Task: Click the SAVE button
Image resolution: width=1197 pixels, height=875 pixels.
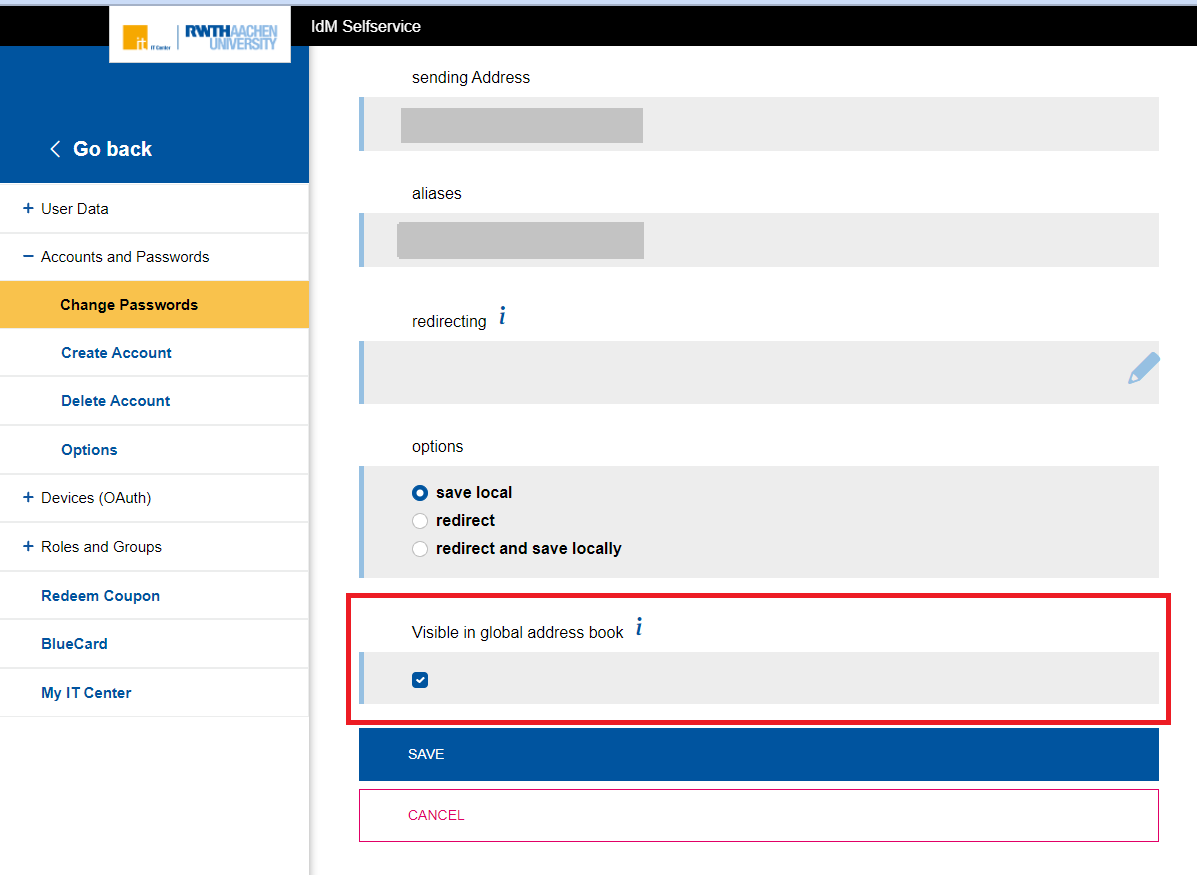Action: [x=426, y=754]
